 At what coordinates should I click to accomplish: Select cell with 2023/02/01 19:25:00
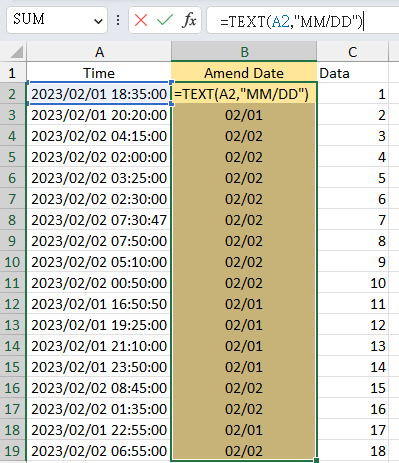tap(99, 325)
